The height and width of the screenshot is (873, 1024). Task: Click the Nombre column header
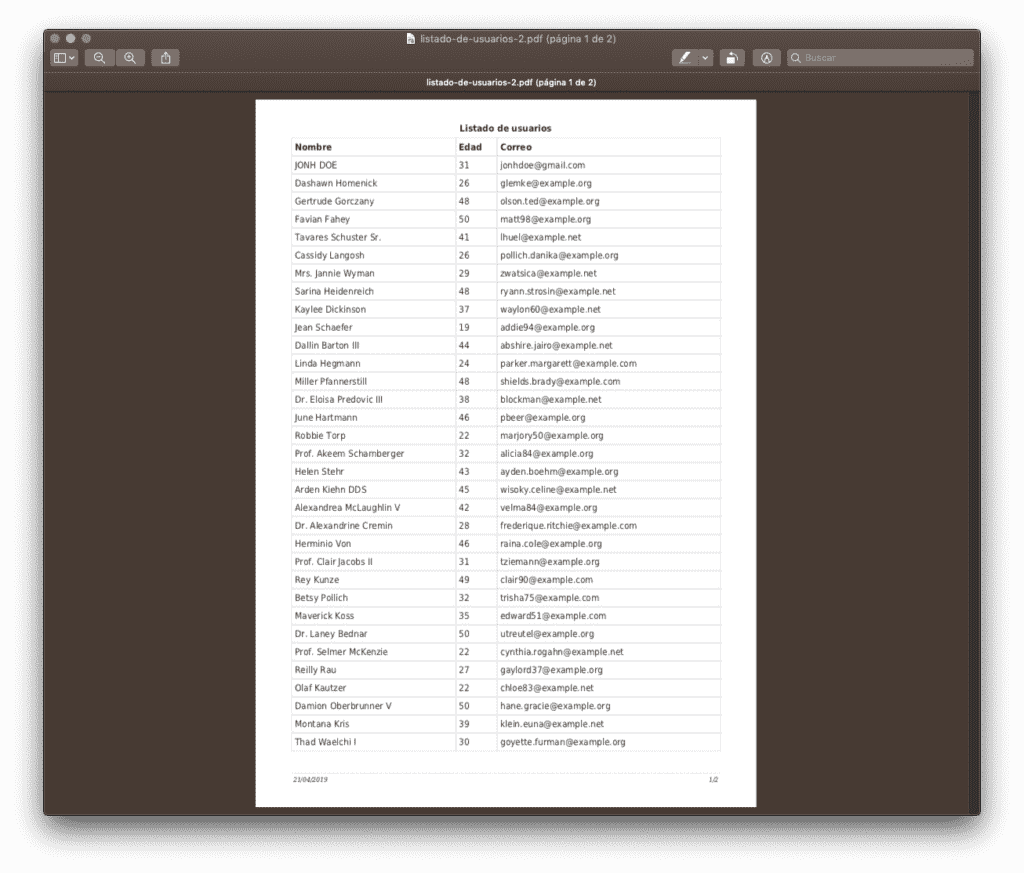coord(313,147)
